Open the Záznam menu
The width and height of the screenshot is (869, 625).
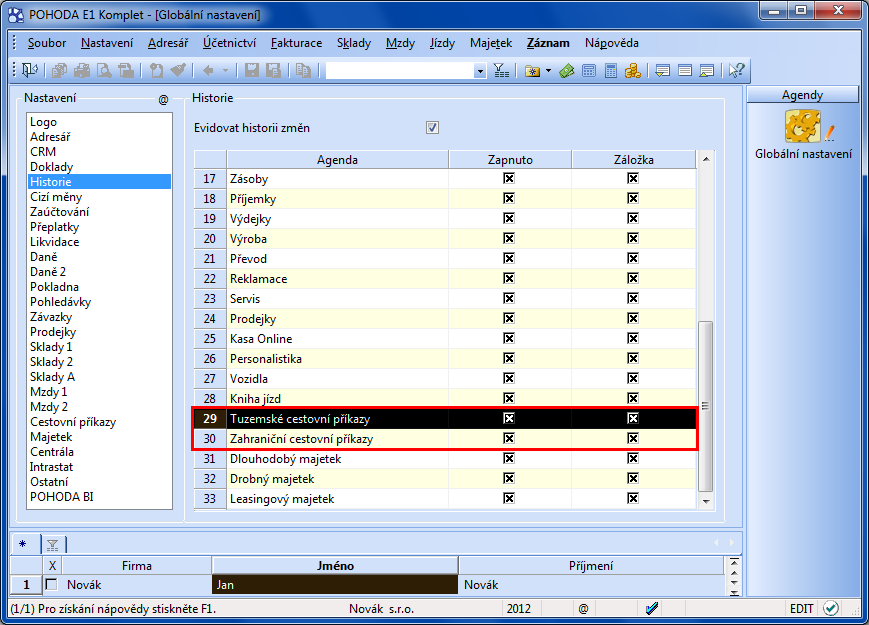point(548,43)
